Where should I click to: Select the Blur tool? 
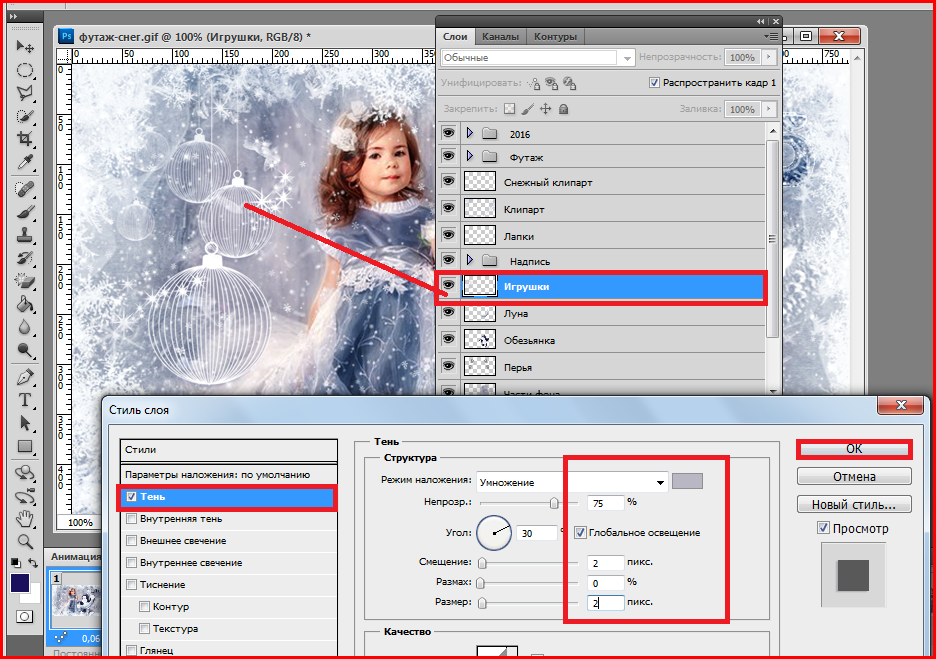click(x=25, y=327)
